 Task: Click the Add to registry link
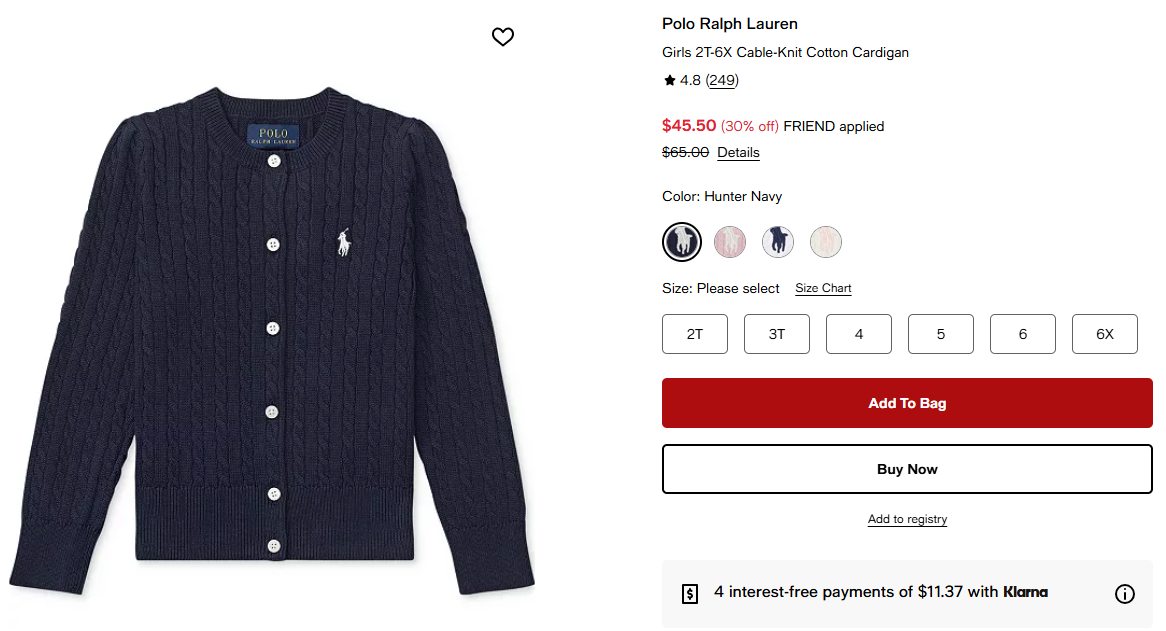pyautogui.click(x=907, y=519)
